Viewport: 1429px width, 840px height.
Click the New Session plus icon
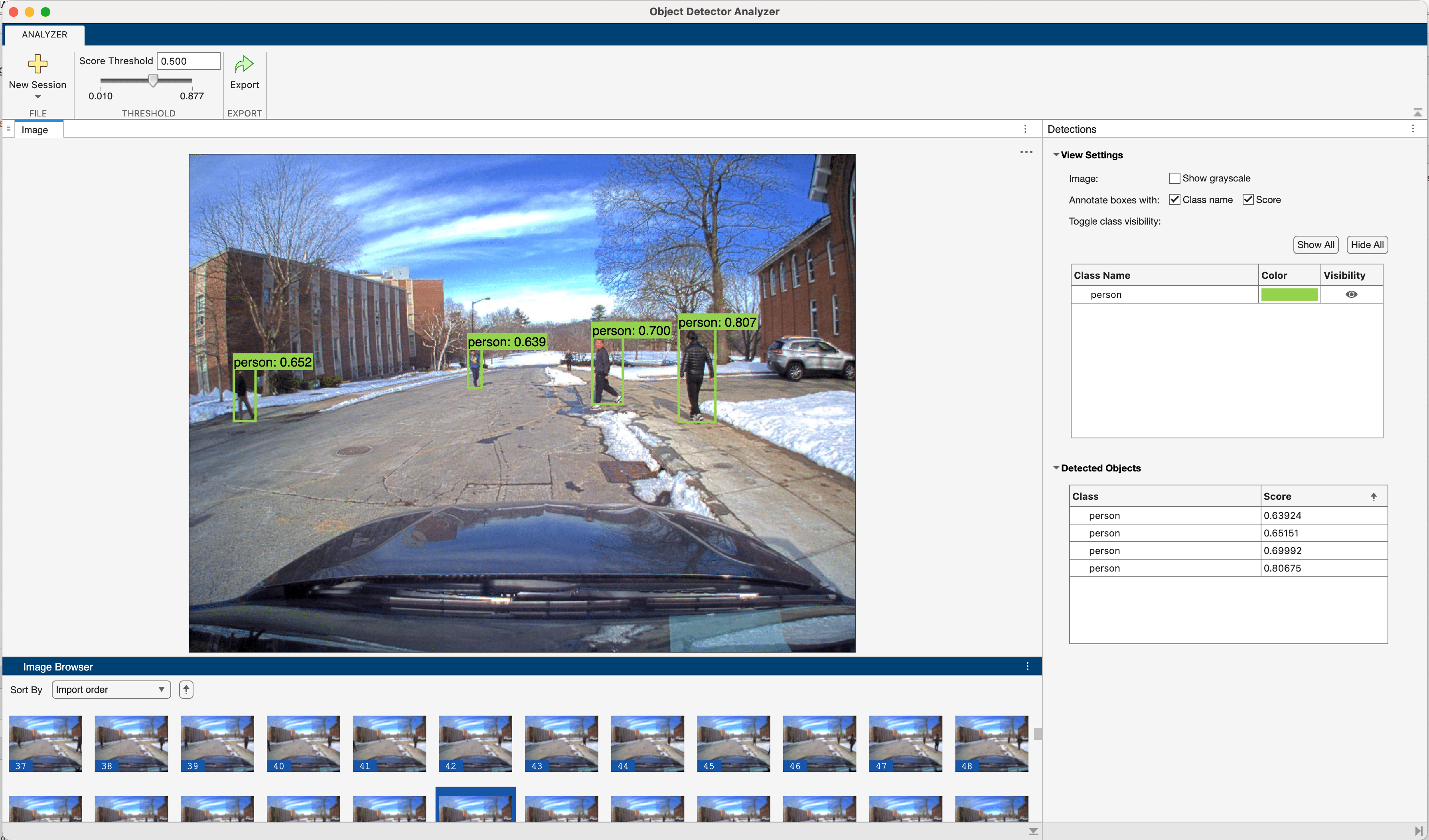[38, 64]
